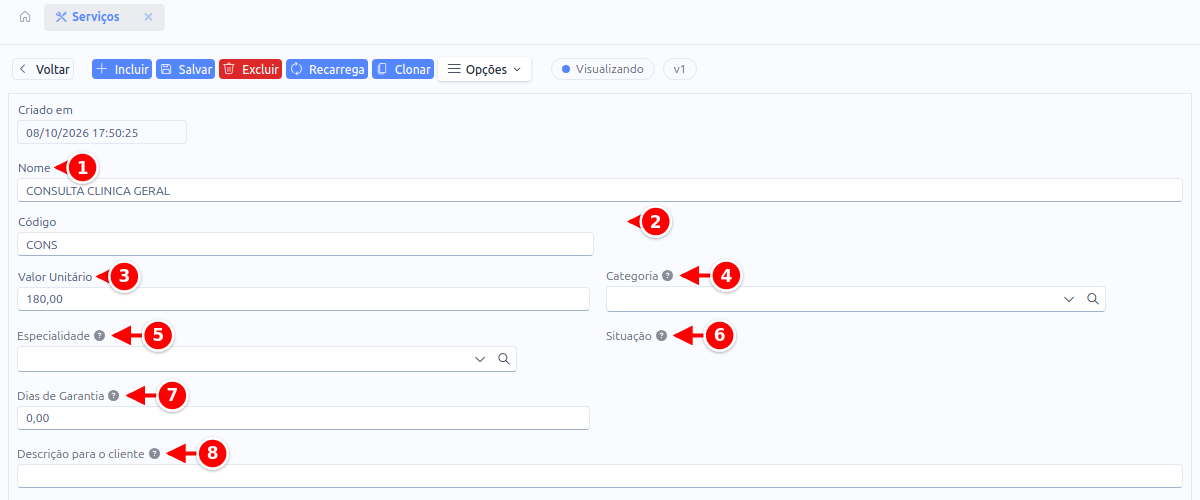Click the Criado em date field
The image size is (1200, 500).
[102, 132]
